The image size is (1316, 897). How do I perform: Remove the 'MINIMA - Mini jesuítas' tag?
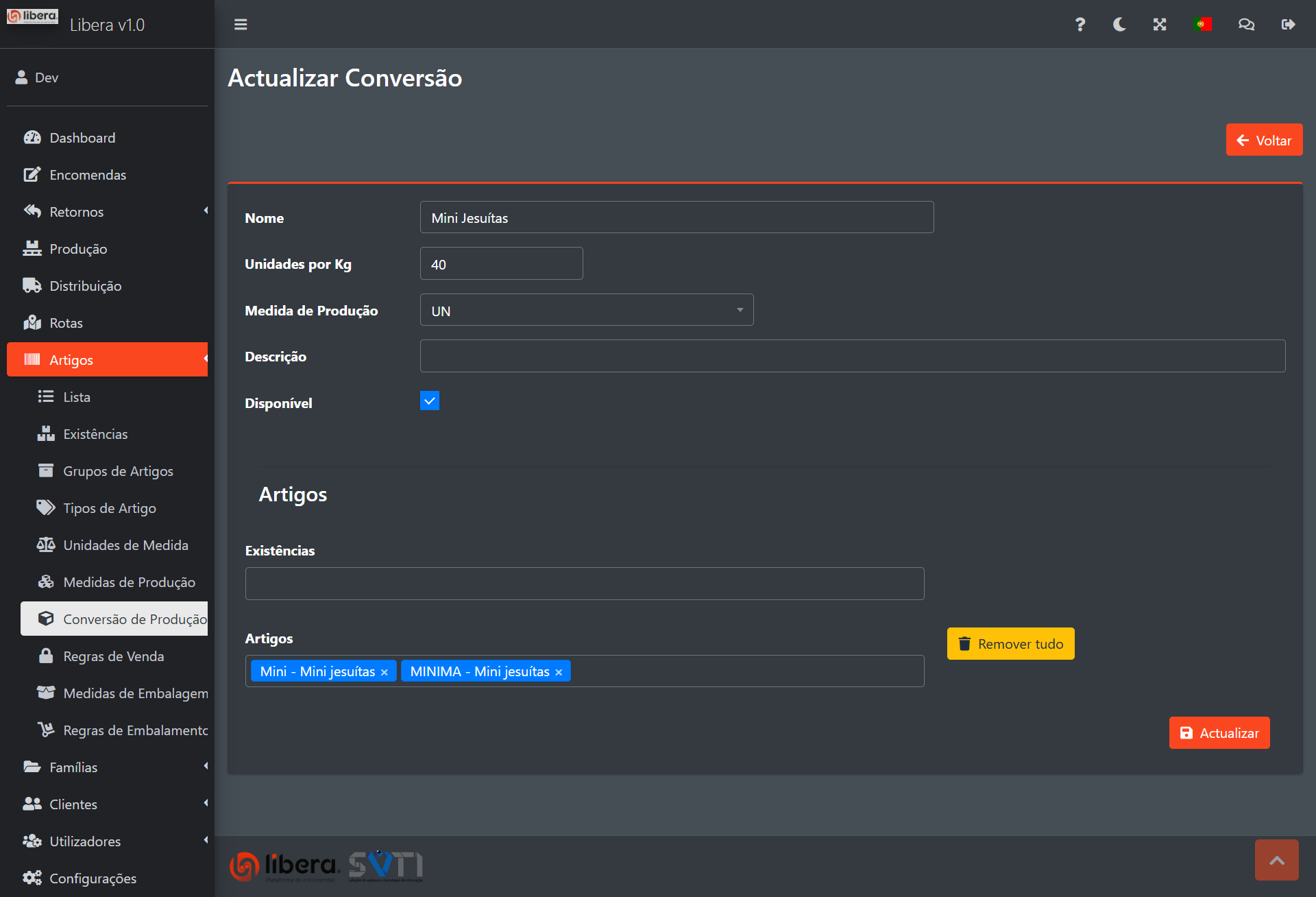(x=559, y=672)
